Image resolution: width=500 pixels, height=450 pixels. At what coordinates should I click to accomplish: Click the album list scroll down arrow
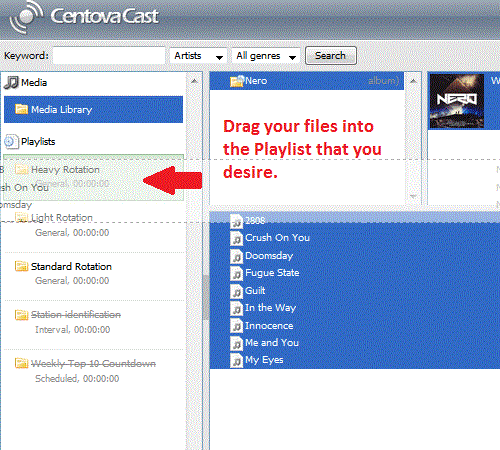coord(413,196)
